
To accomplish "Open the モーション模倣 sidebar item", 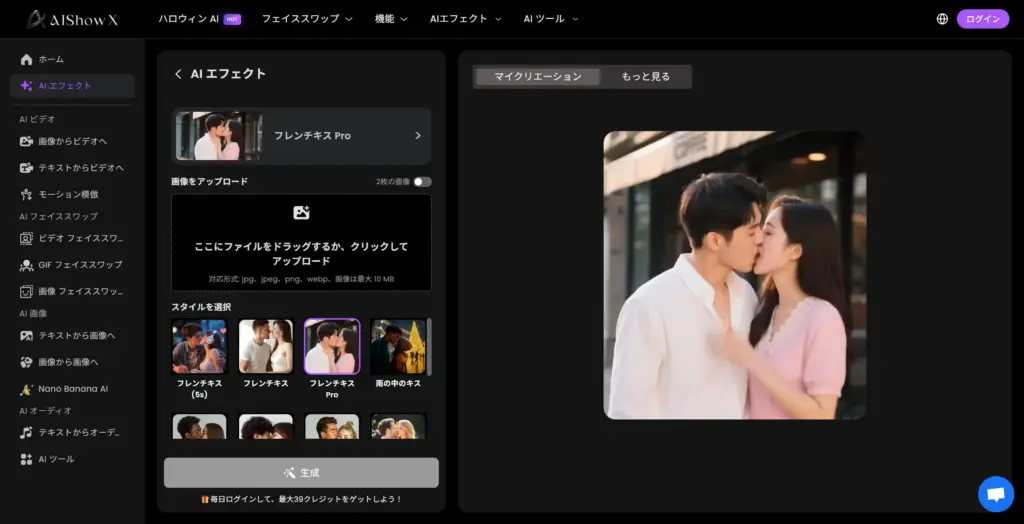I will (68, 194).
